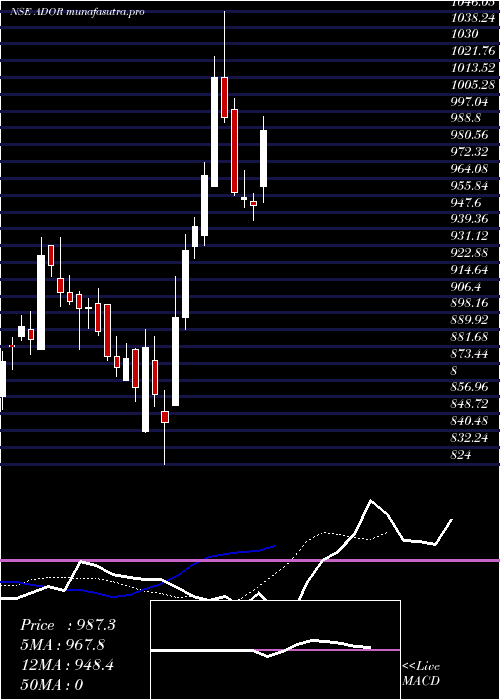Select the 856.96 price axis label

pos(470,387)
